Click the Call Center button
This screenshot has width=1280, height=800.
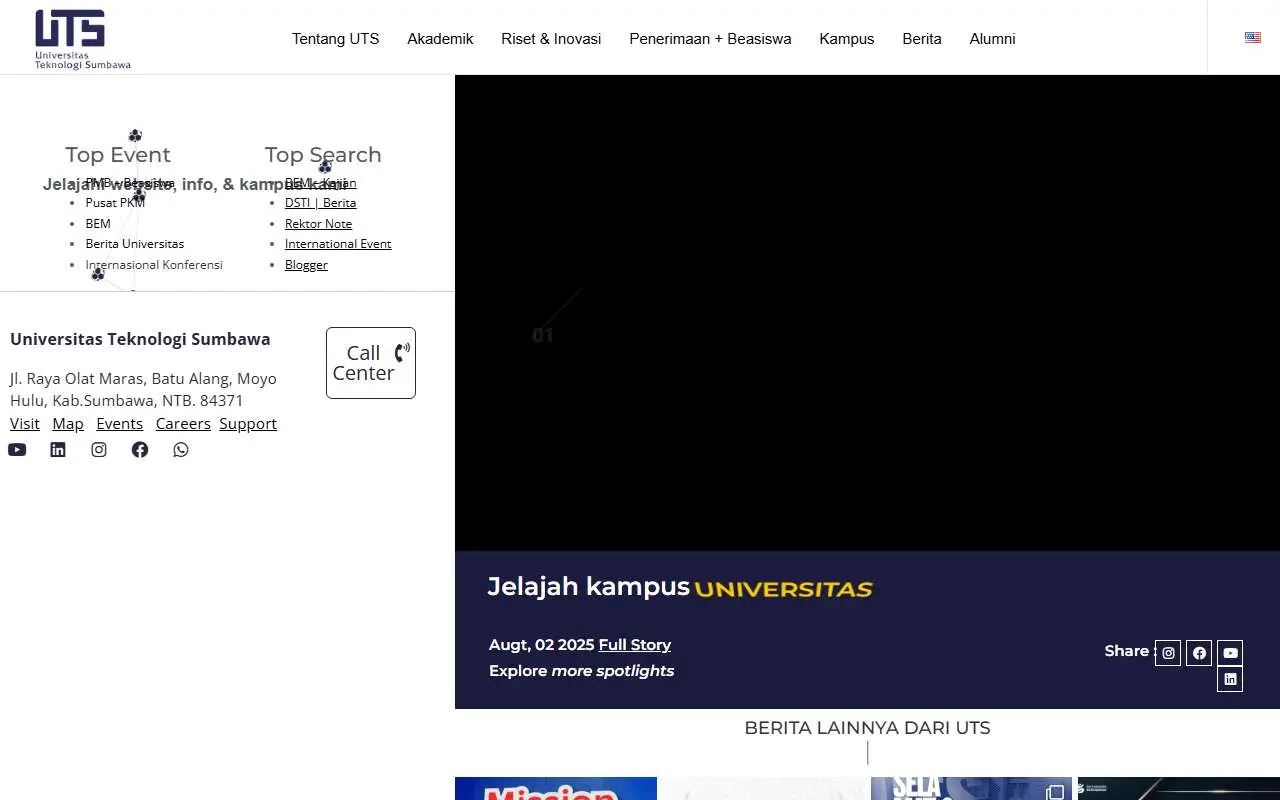371,363
